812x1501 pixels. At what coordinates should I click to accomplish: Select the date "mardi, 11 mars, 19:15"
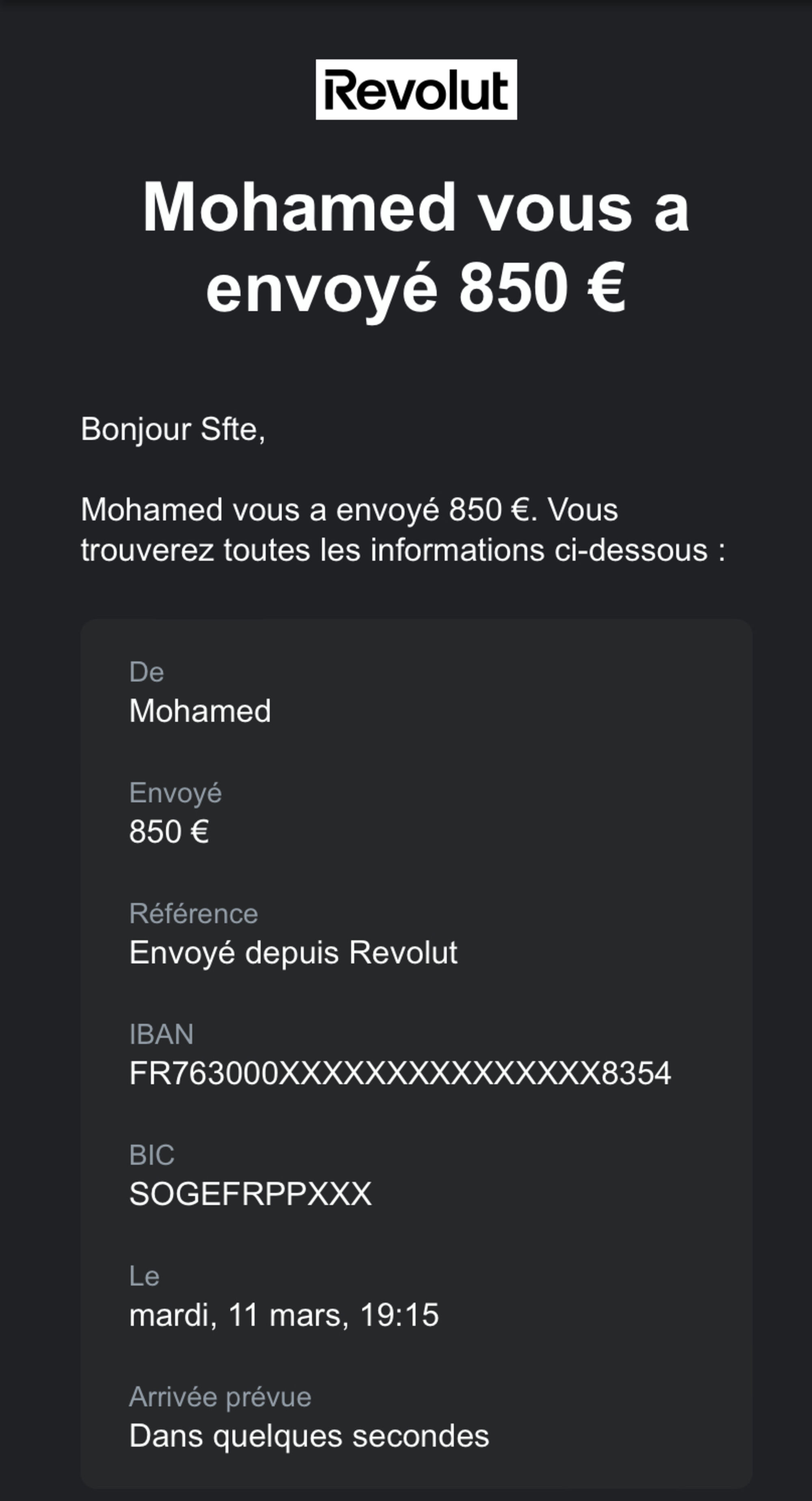(x=284, y=1315)
